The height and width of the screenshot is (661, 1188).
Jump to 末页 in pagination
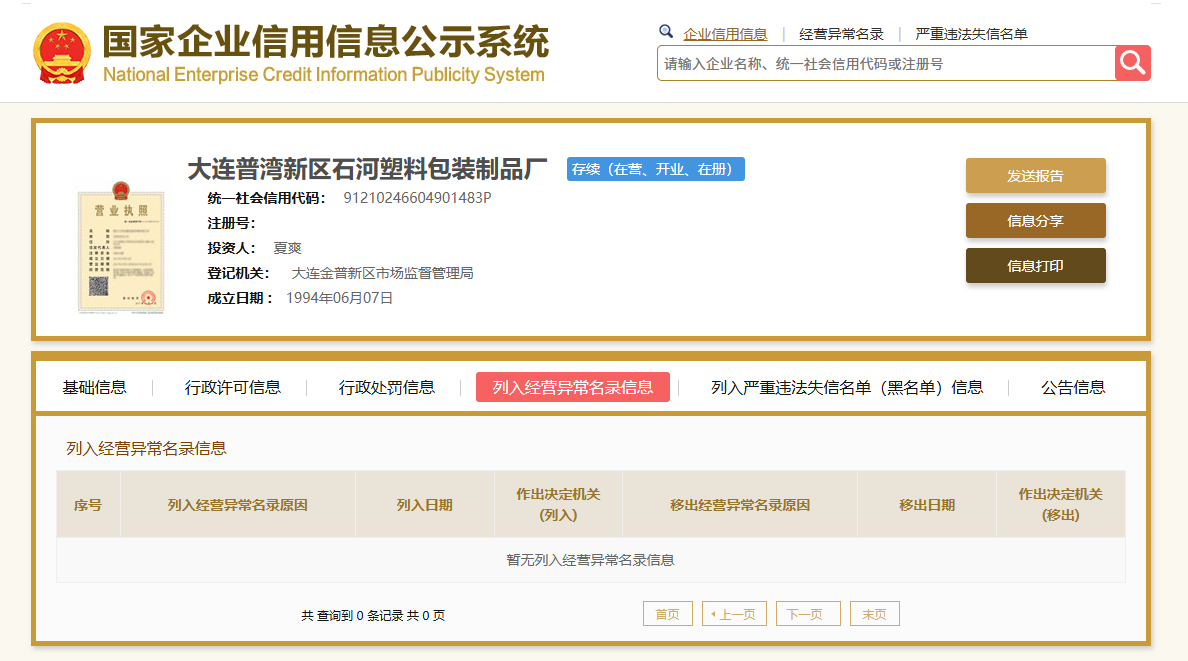[x=875, y=614]
